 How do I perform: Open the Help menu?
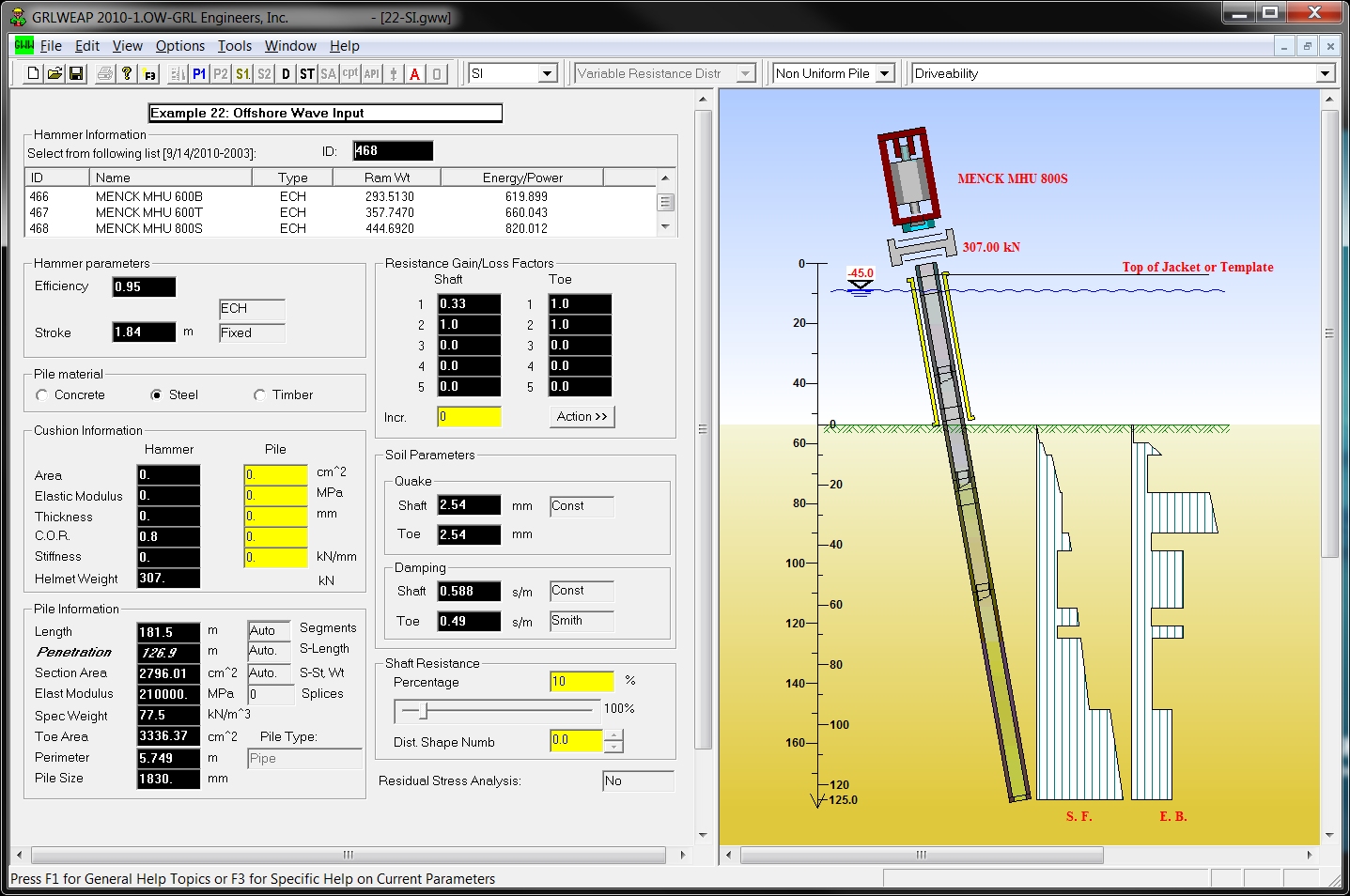click(x=345, y=45)
